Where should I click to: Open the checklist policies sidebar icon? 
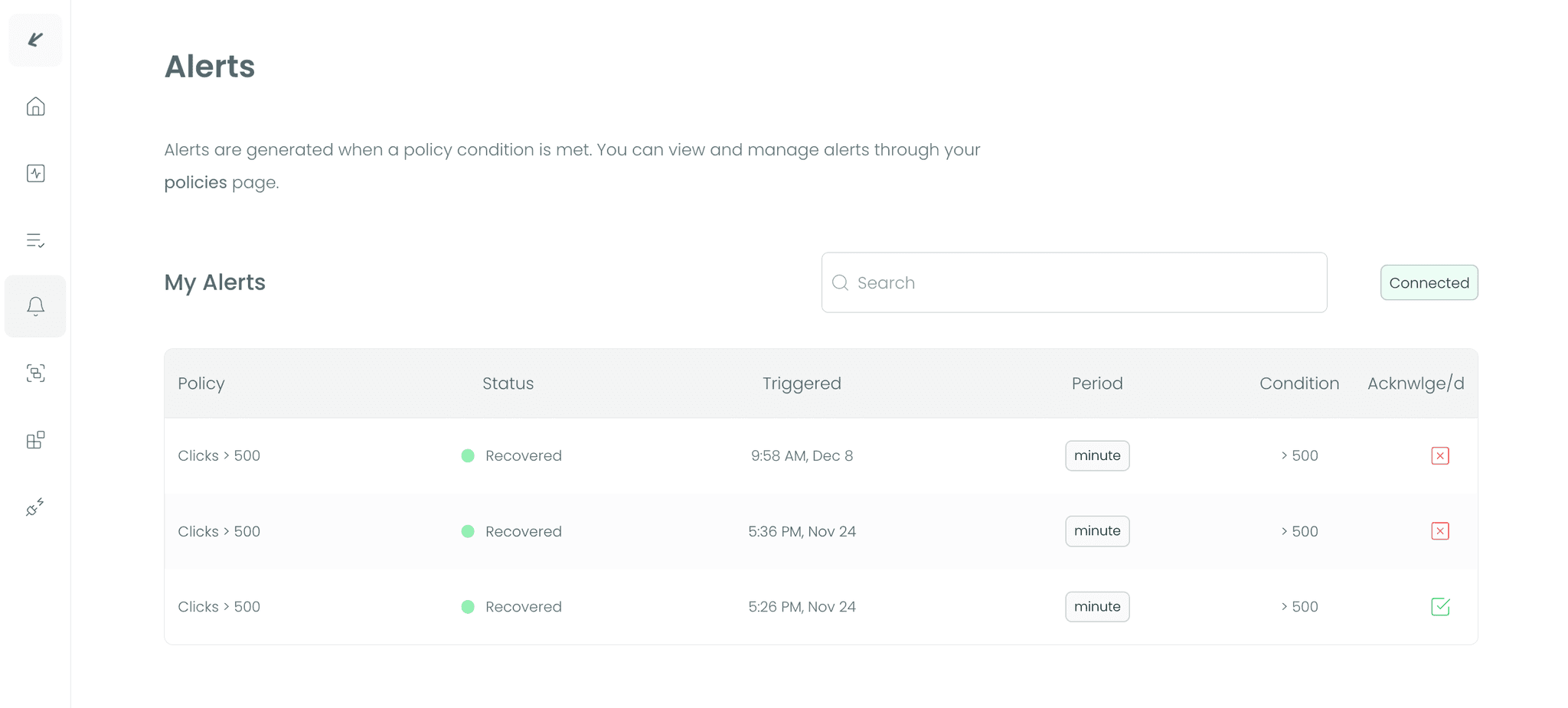coord(35,240)
